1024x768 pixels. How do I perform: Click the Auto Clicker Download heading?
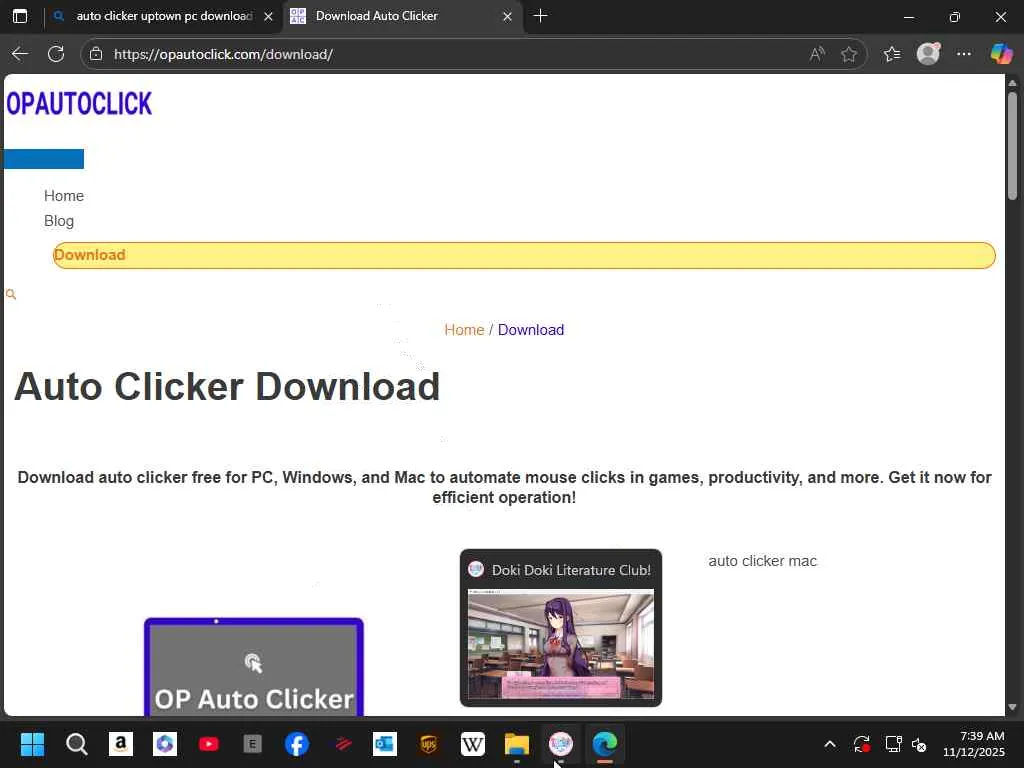227,387
